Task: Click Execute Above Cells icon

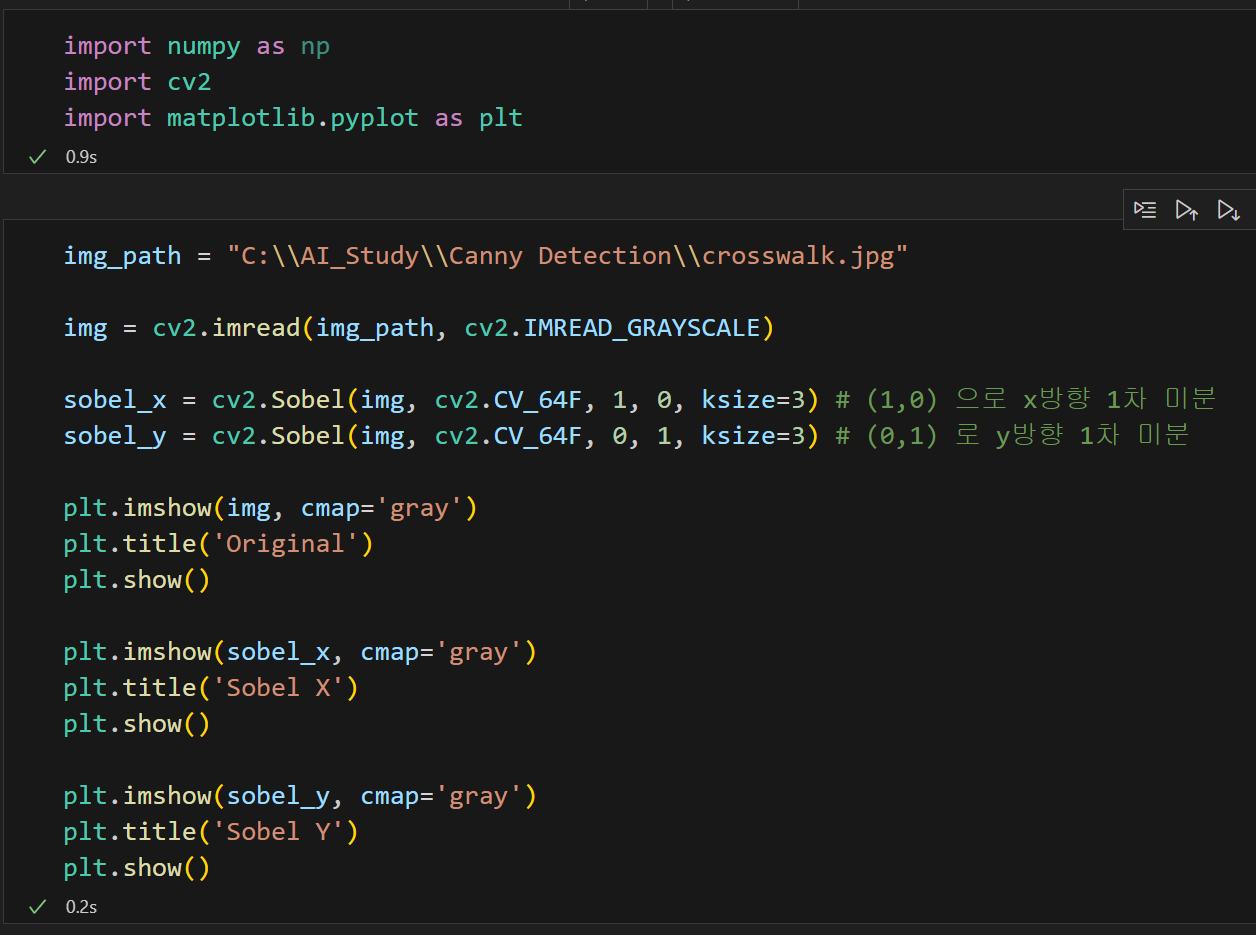Action: point(1187,210)
